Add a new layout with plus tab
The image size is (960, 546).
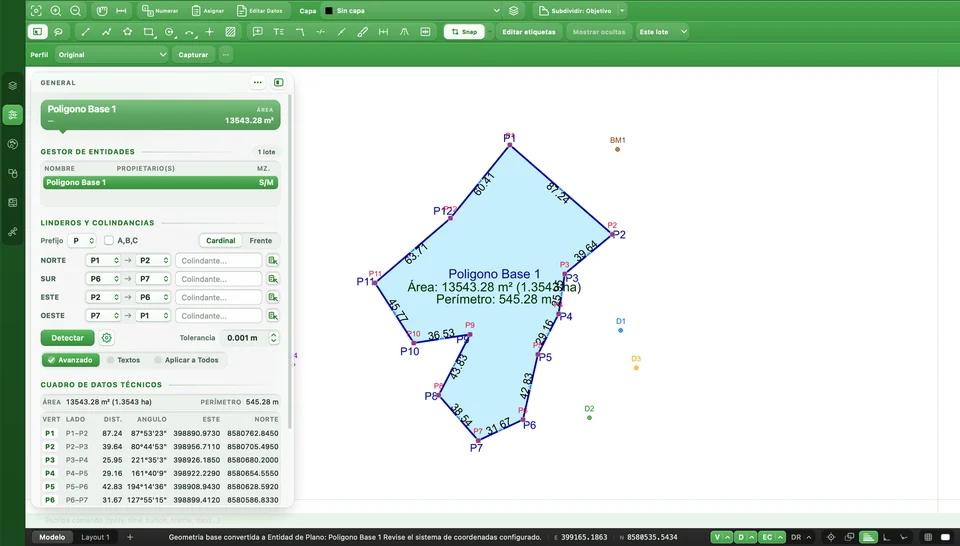[130, 537]
